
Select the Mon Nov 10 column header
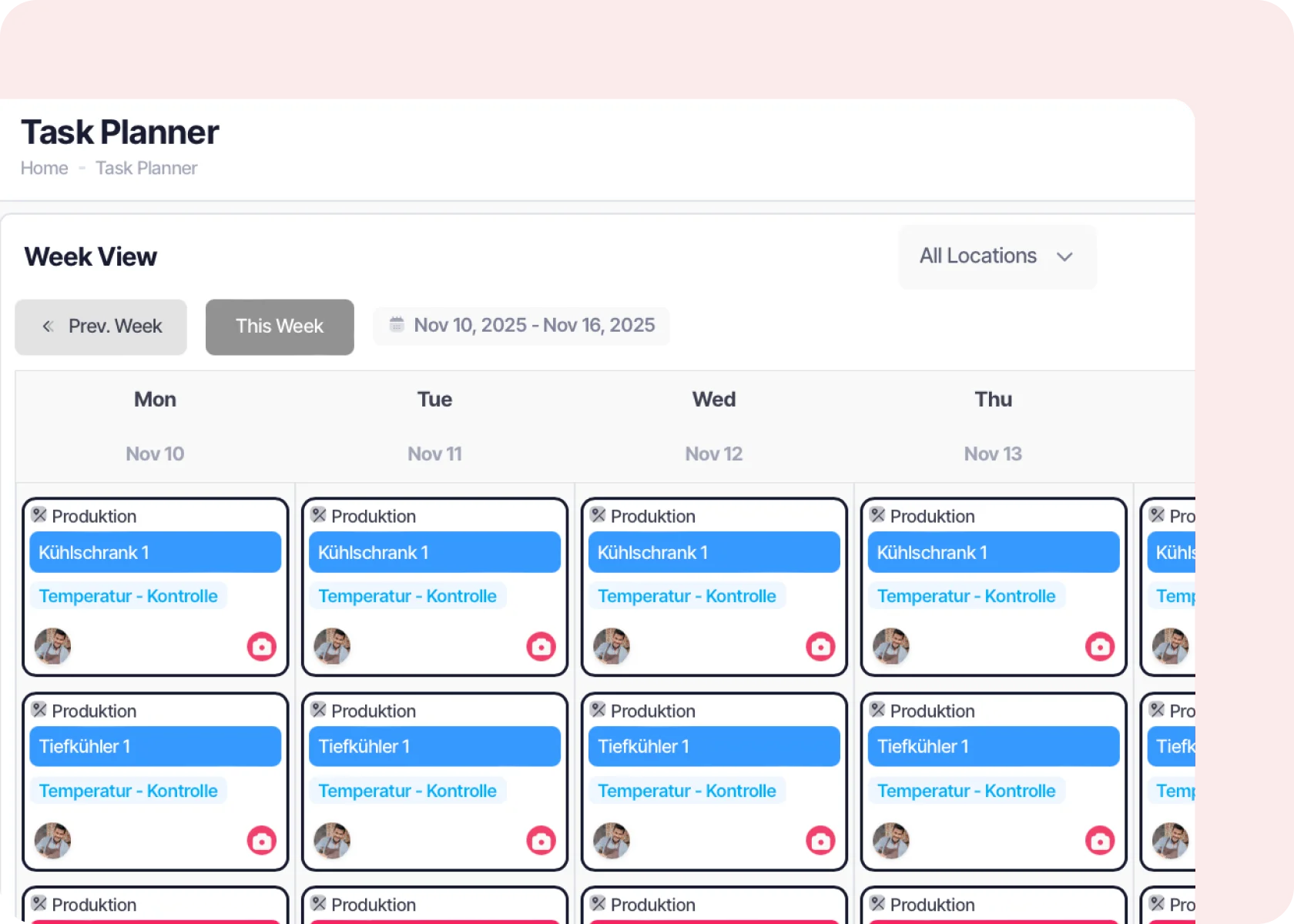click(x=155, y=427)
